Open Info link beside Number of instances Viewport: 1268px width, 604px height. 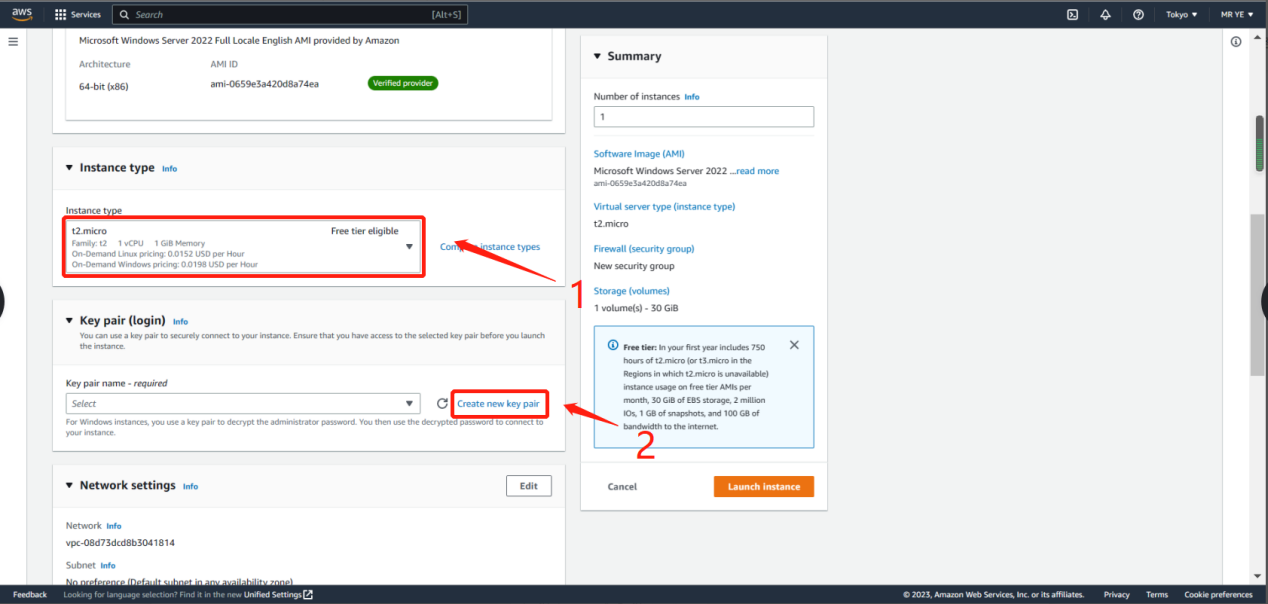[692, 97]
